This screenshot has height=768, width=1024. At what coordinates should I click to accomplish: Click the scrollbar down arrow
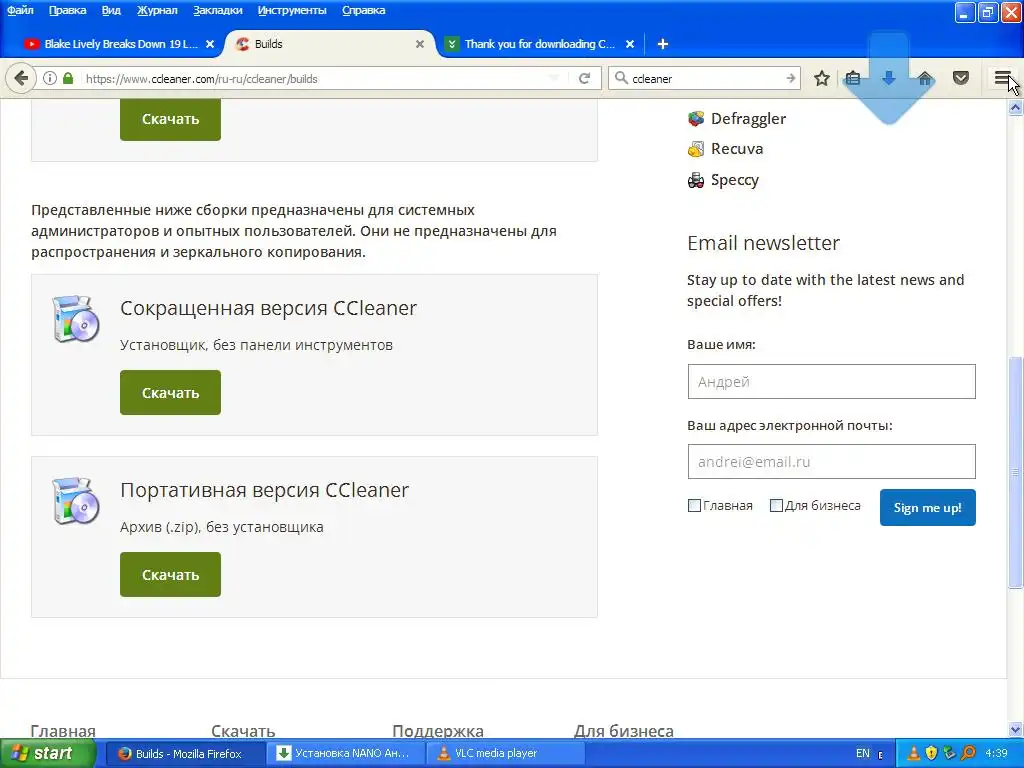tap(1016, 729)
